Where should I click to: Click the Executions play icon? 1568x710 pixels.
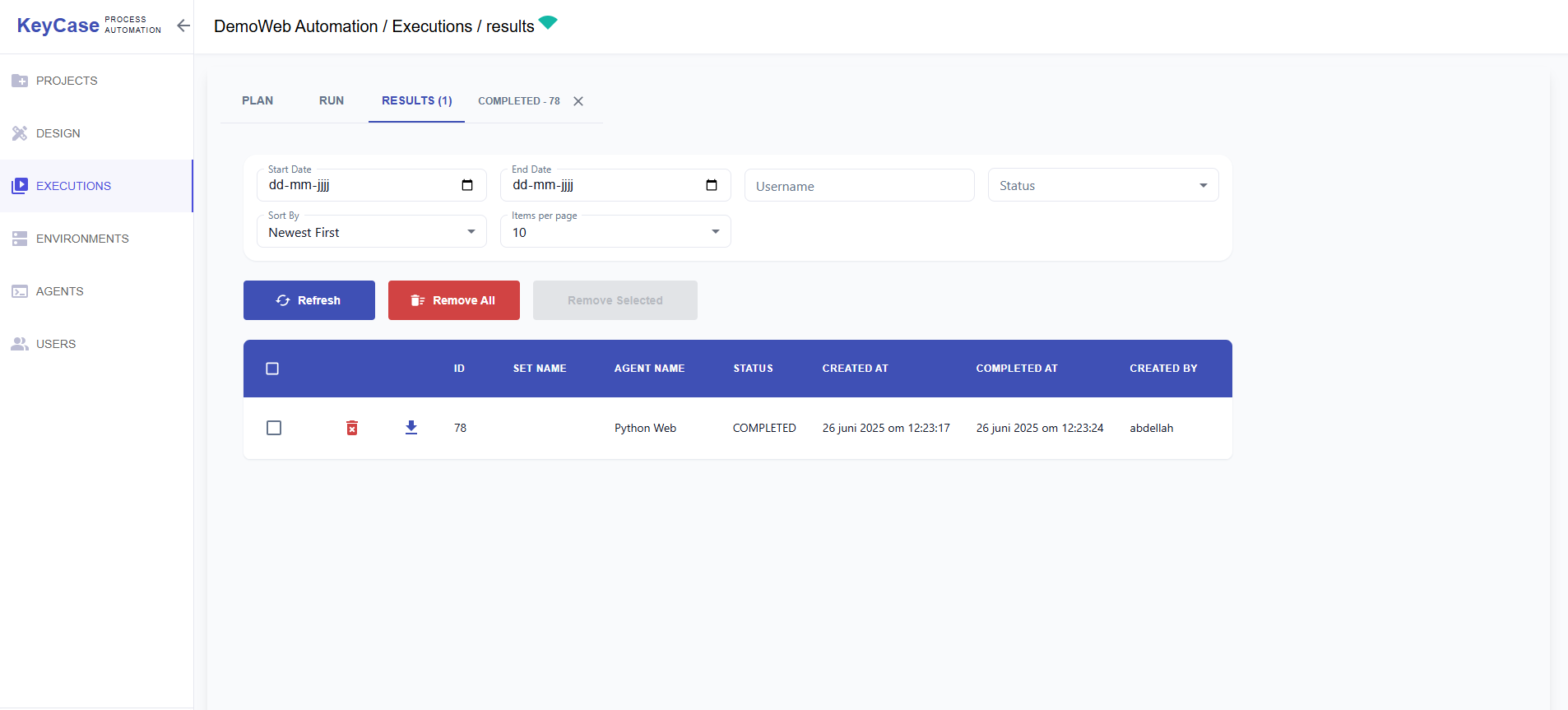click(20, 186)
